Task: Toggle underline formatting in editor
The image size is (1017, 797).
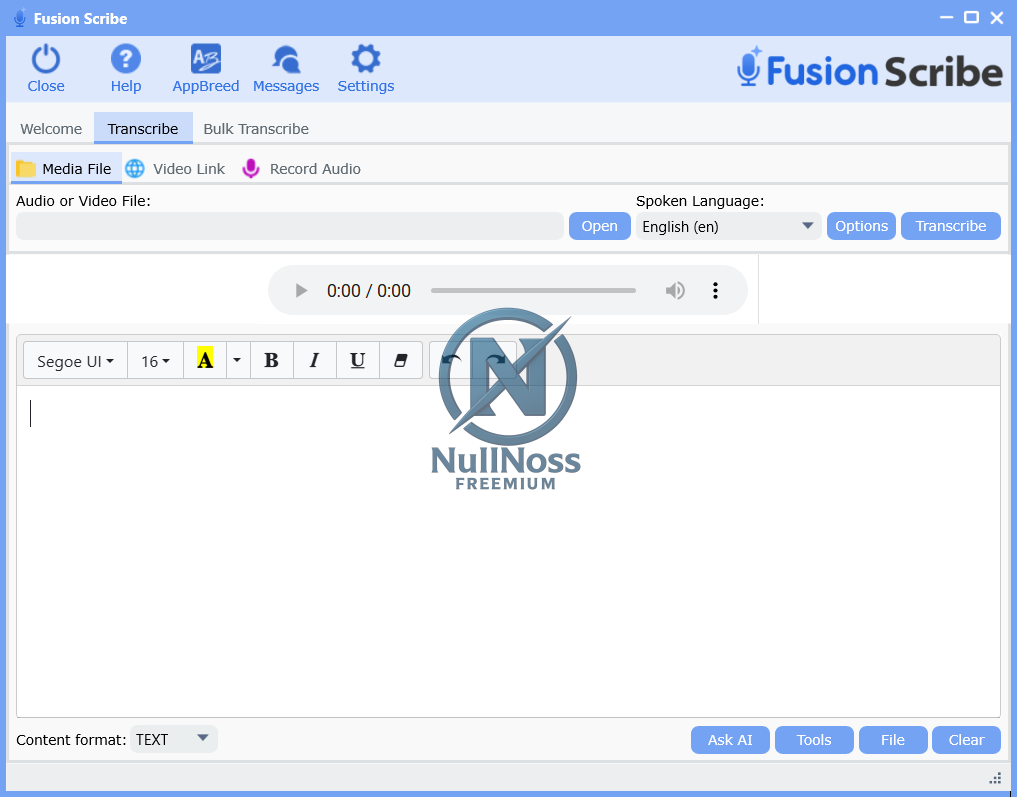Action: pos(357,361)
